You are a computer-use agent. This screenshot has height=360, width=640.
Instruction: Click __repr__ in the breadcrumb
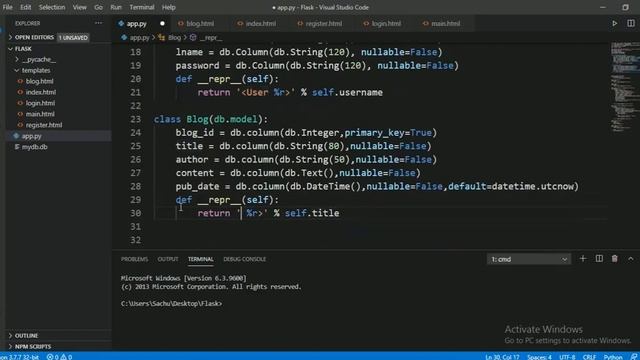[211, 38]
